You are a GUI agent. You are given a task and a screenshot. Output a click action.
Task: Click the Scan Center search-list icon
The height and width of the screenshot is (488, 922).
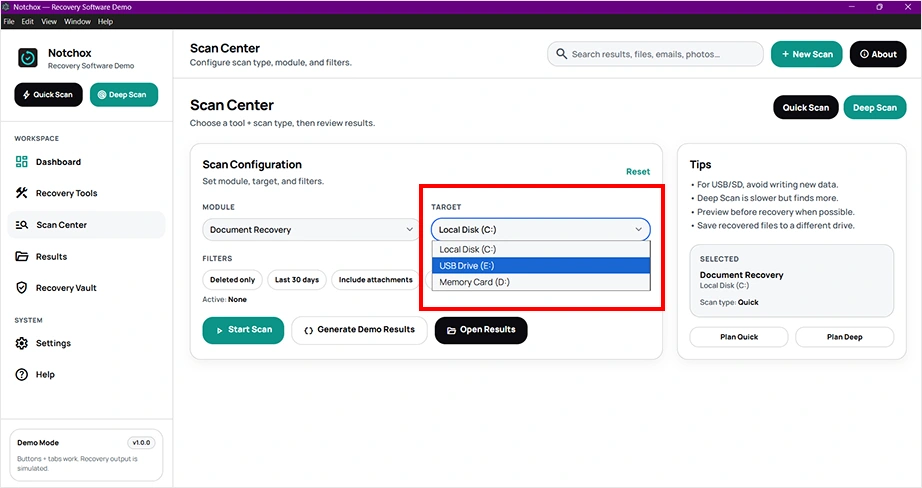[22, 225]
